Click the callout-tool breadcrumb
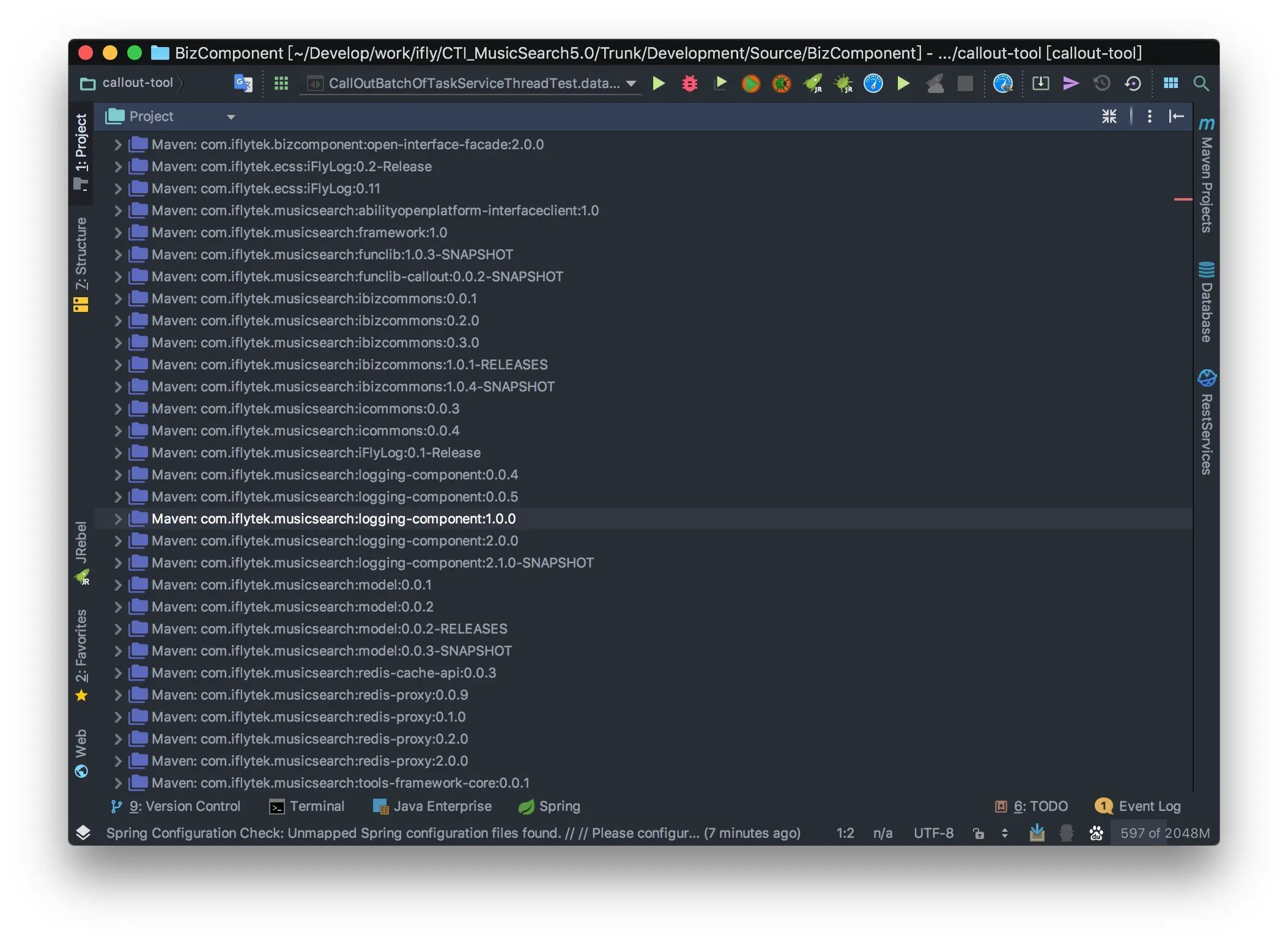1288x943 pixels. (x=137, y=83)
